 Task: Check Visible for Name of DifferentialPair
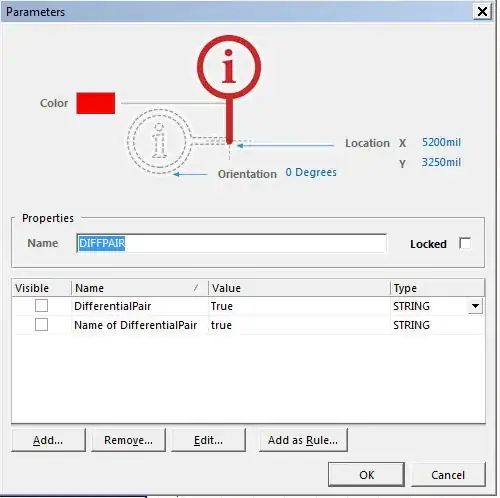point(41,325)
